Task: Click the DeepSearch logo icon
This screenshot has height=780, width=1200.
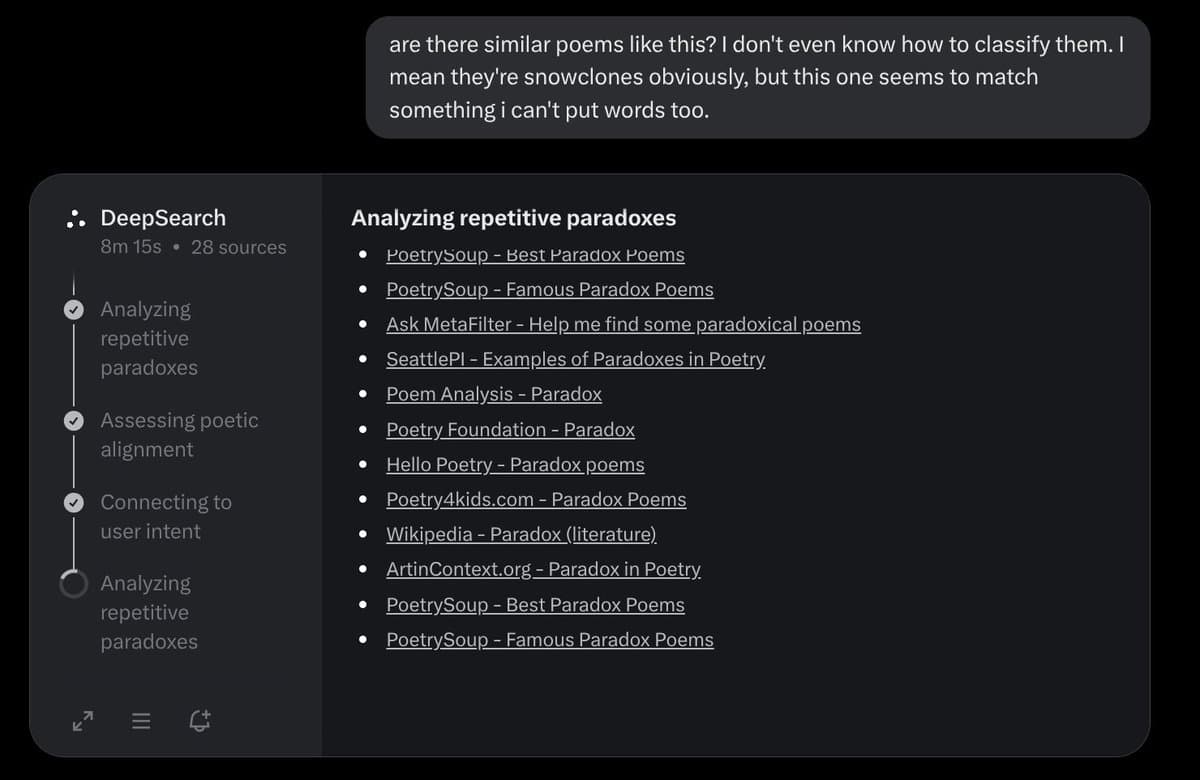Action: tap(75, 219)
